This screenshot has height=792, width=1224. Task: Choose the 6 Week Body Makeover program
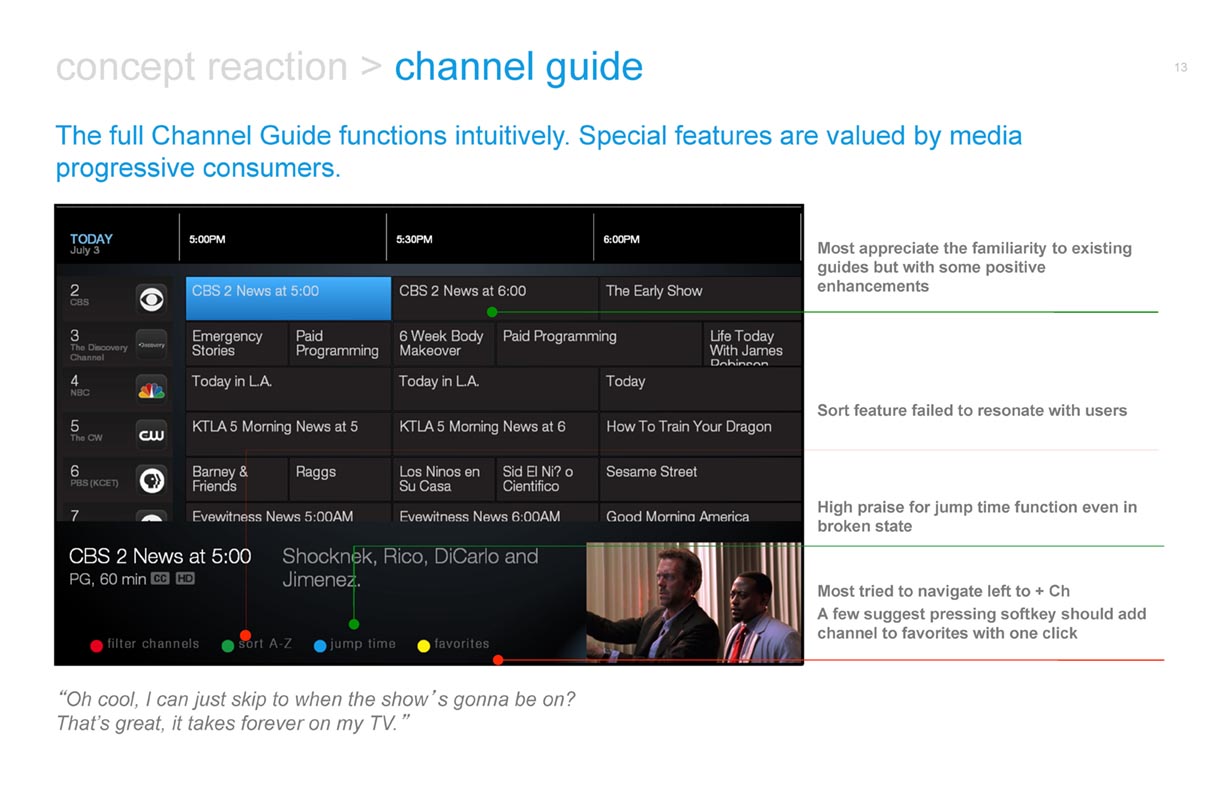[444, 343]
